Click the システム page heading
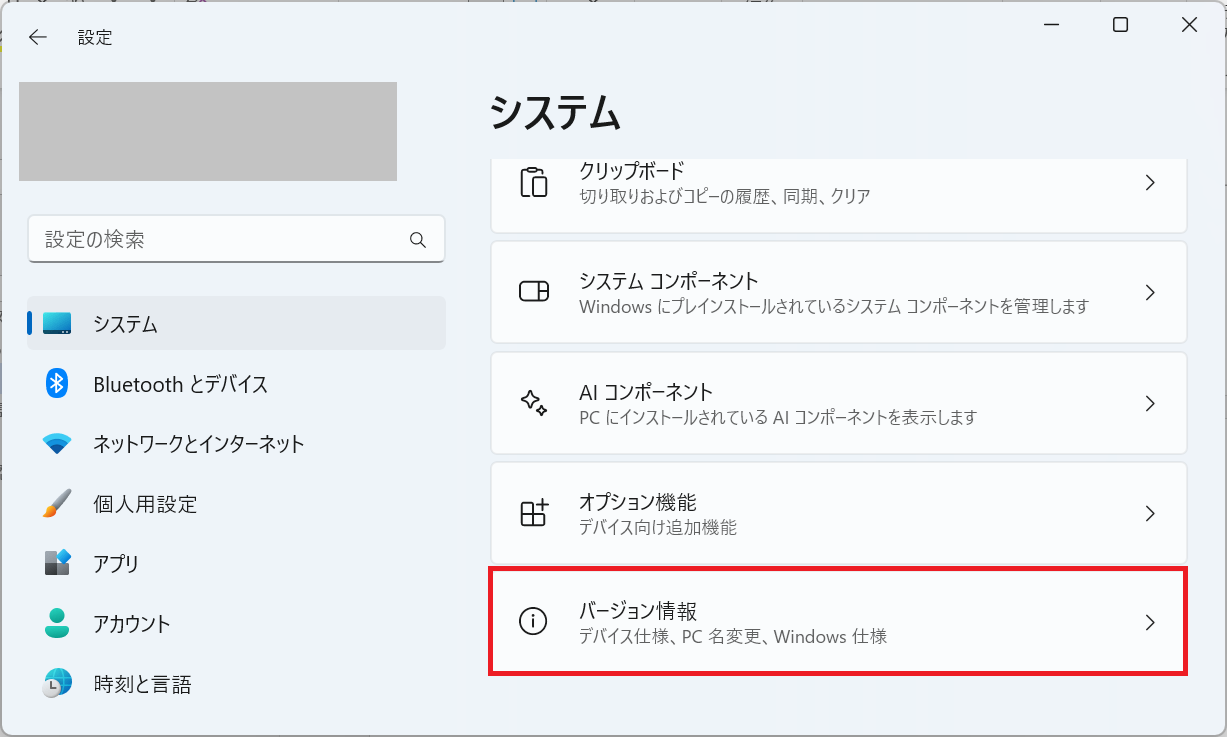The width and height of the screenshot is (1227, 737). (x=555, y=113)
